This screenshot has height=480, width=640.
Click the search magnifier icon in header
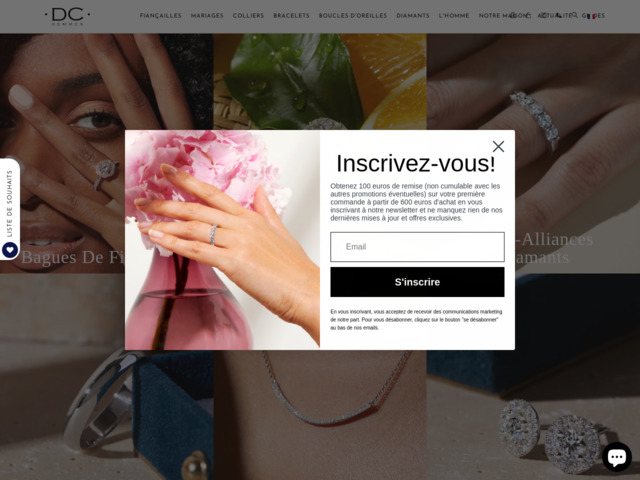574,15
